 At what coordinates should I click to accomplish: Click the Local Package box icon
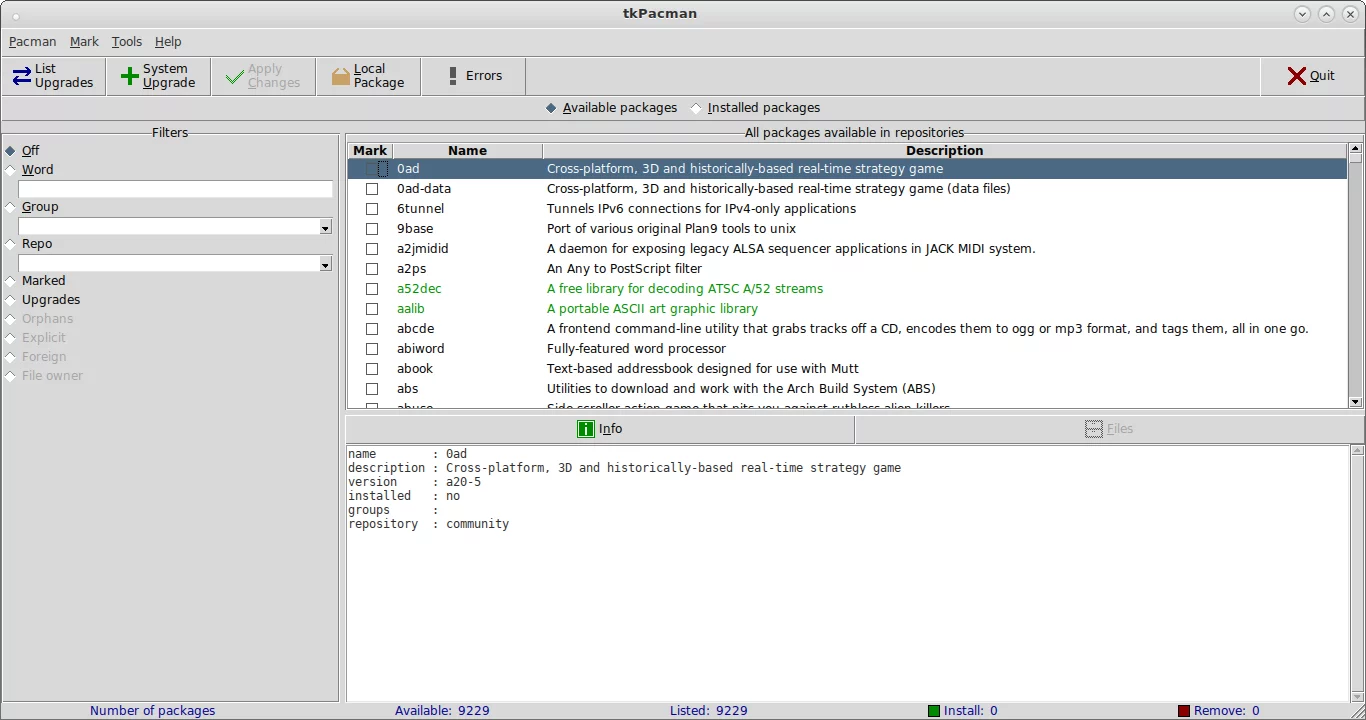(341, 76)
